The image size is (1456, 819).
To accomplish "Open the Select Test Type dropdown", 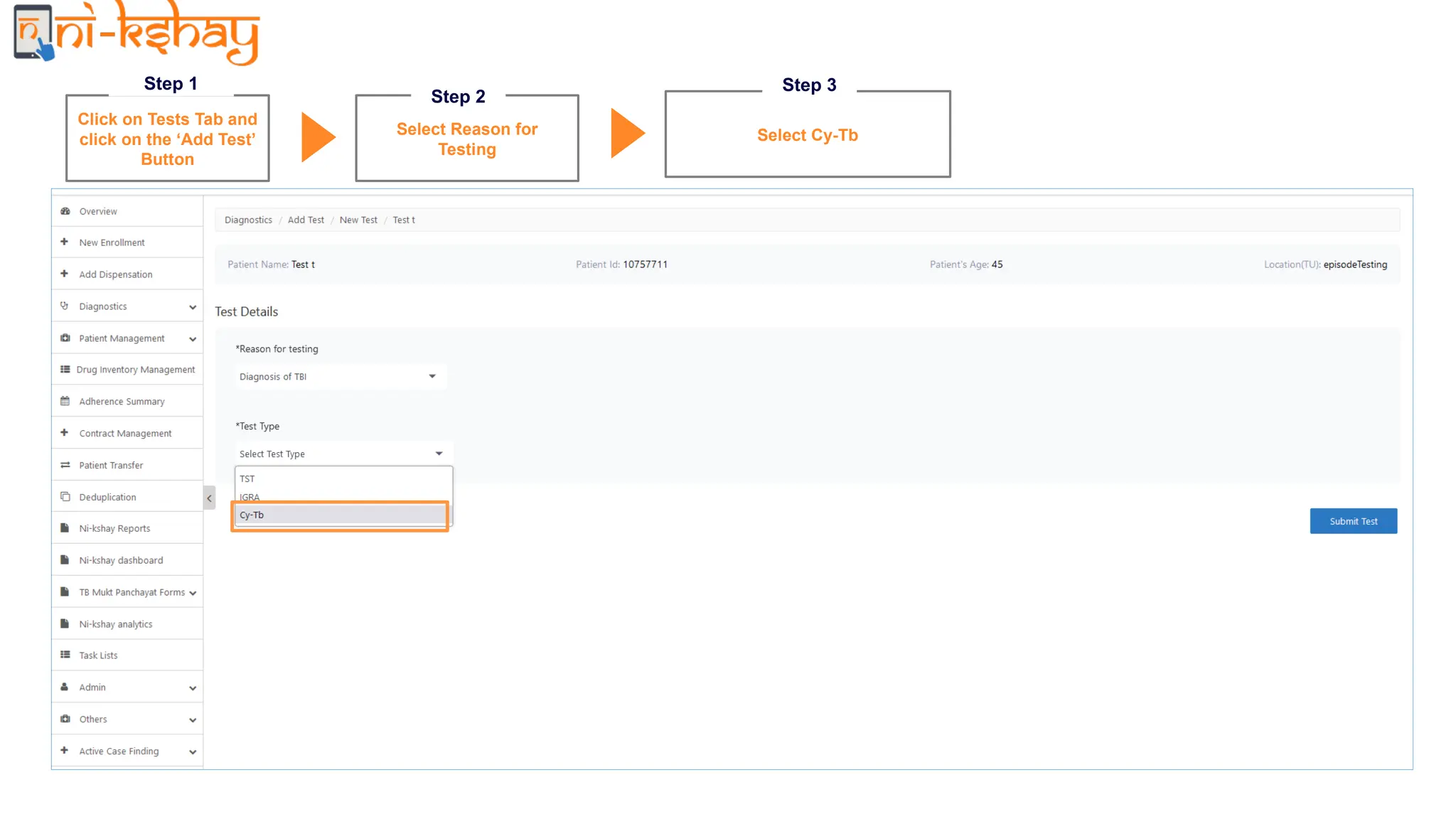I will pyautogui.click(x=343, y=454).
